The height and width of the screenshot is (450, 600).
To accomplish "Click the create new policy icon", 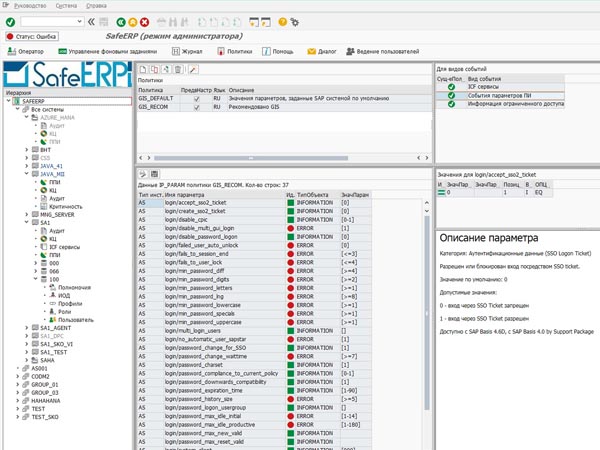I will 143,68.
